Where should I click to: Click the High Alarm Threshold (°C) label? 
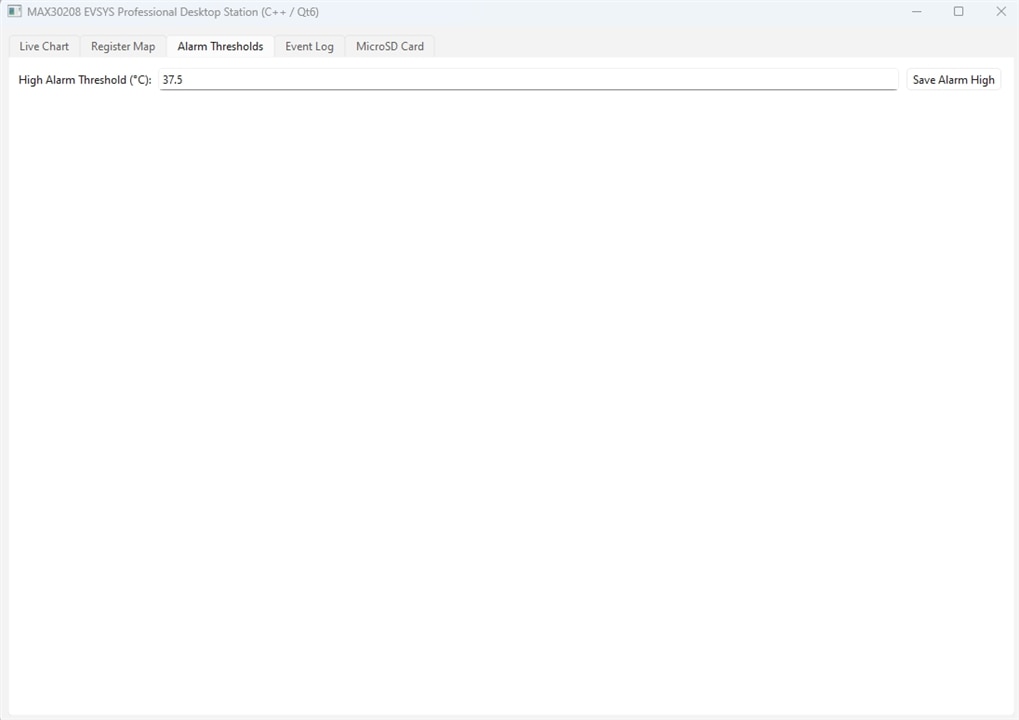(85, 80)
